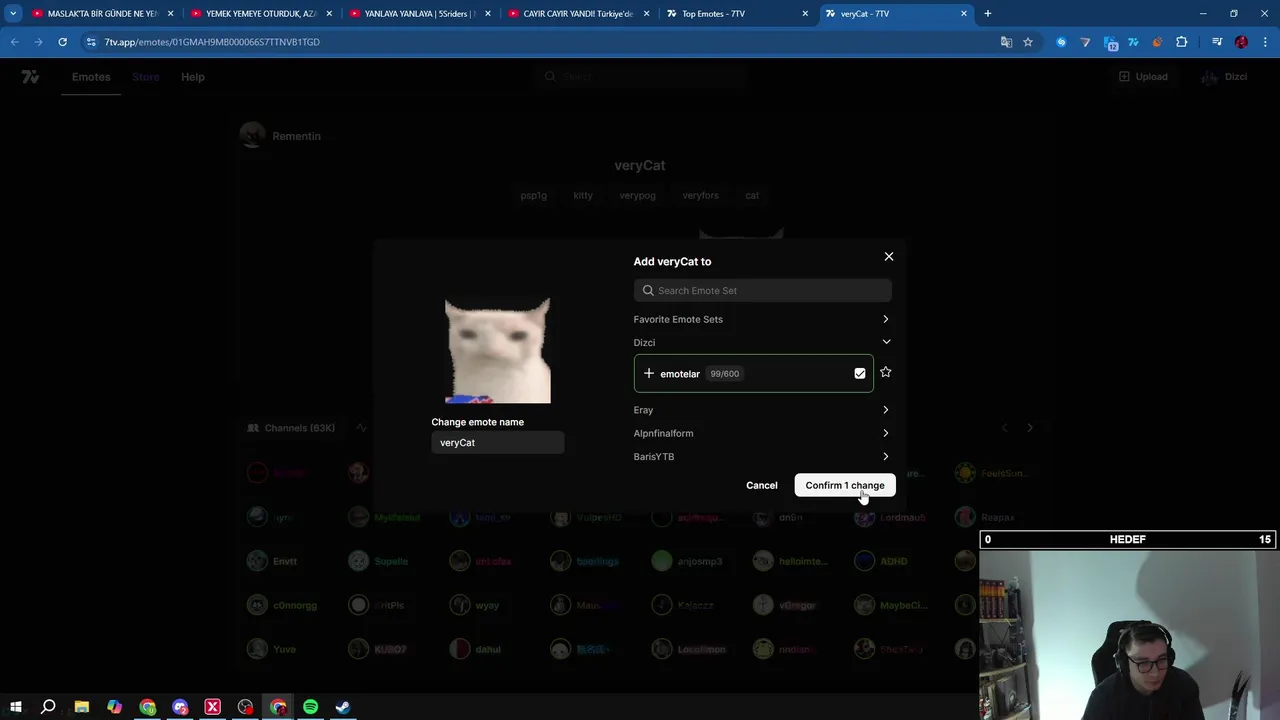Uncheck the emotelar emote set checkbox
The width and height of the screenshot is (1280, 720).
point(860,374)
